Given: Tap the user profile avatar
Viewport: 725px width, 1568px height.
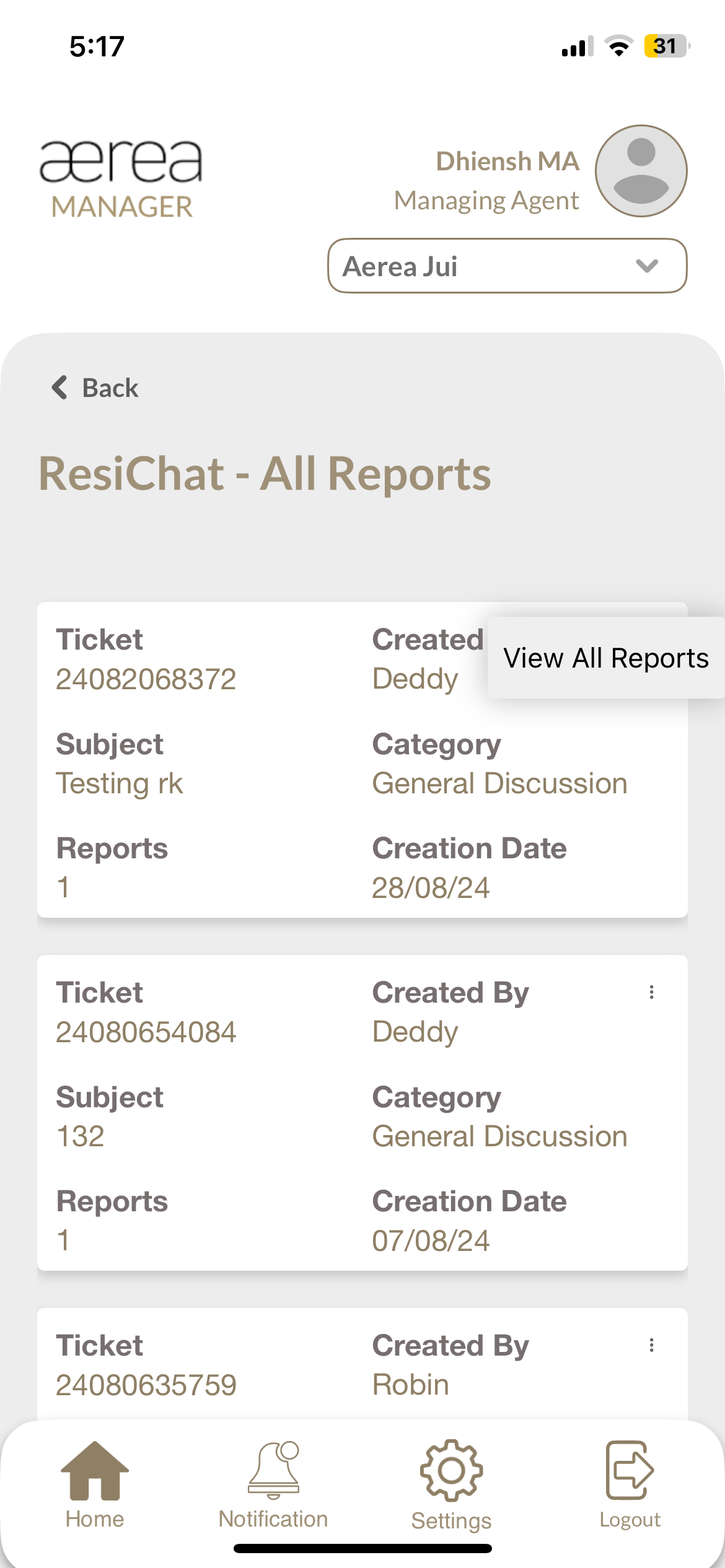Looking at the screenshot, I should coord(641,171).
